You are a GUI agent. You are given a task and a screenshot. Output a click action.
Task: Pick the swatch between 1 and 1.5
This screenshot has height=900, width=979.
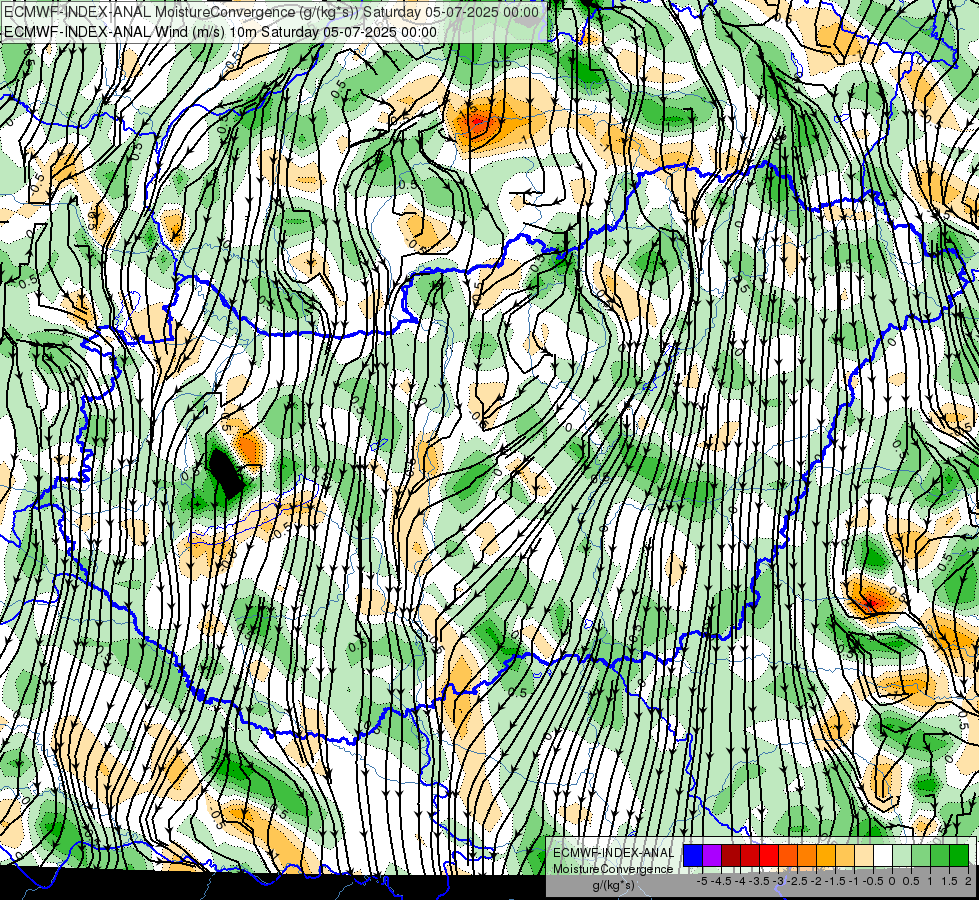pos(940,855)
